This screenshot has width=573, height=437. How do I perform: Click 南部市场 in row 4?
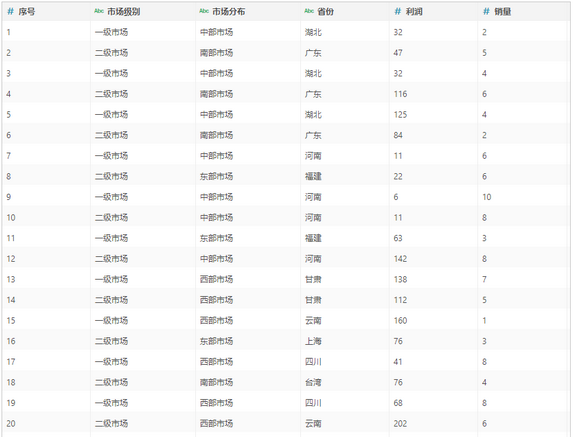(x=216, y=94)
